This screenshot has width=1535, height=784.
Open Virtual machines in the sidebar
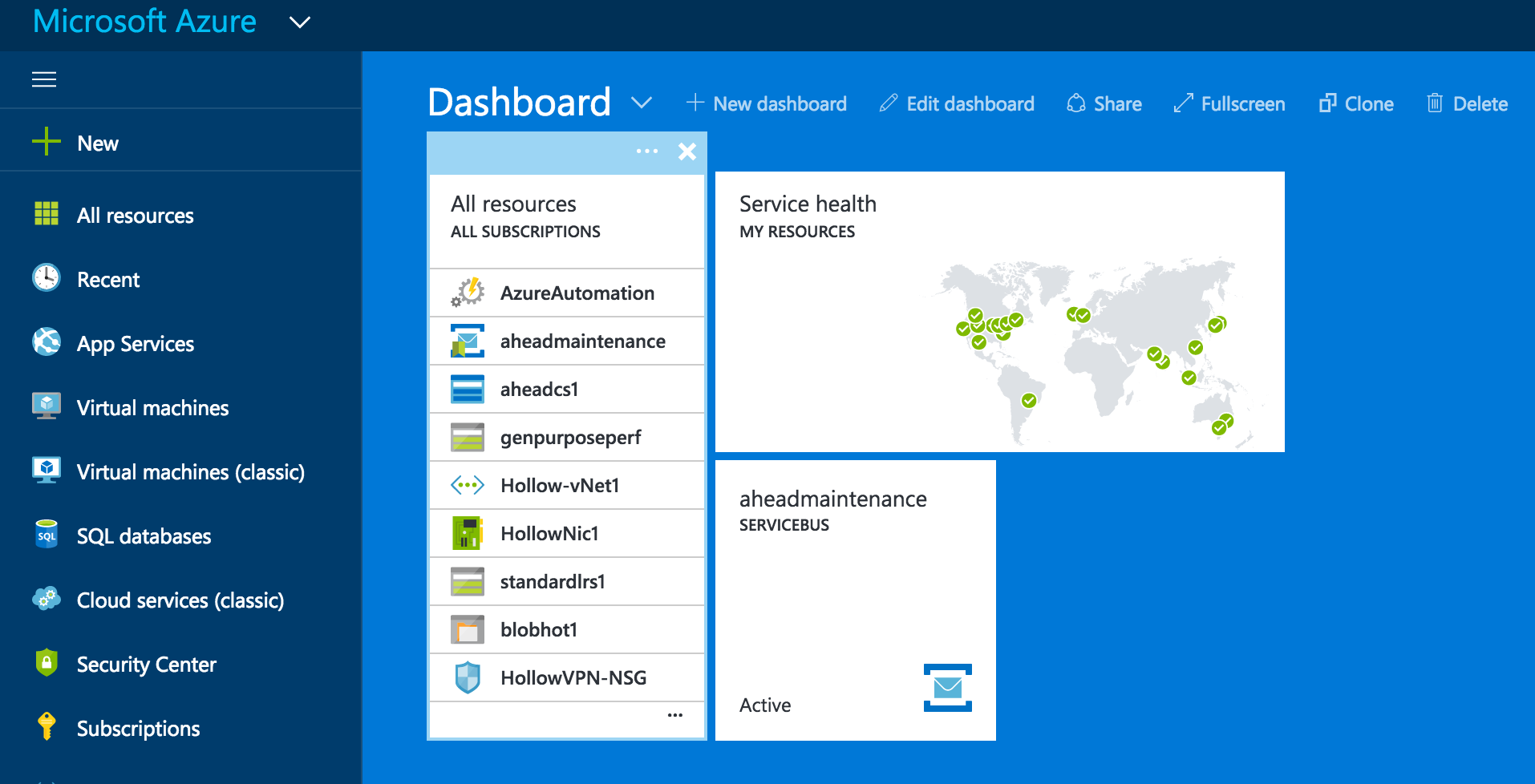point(152,408)
